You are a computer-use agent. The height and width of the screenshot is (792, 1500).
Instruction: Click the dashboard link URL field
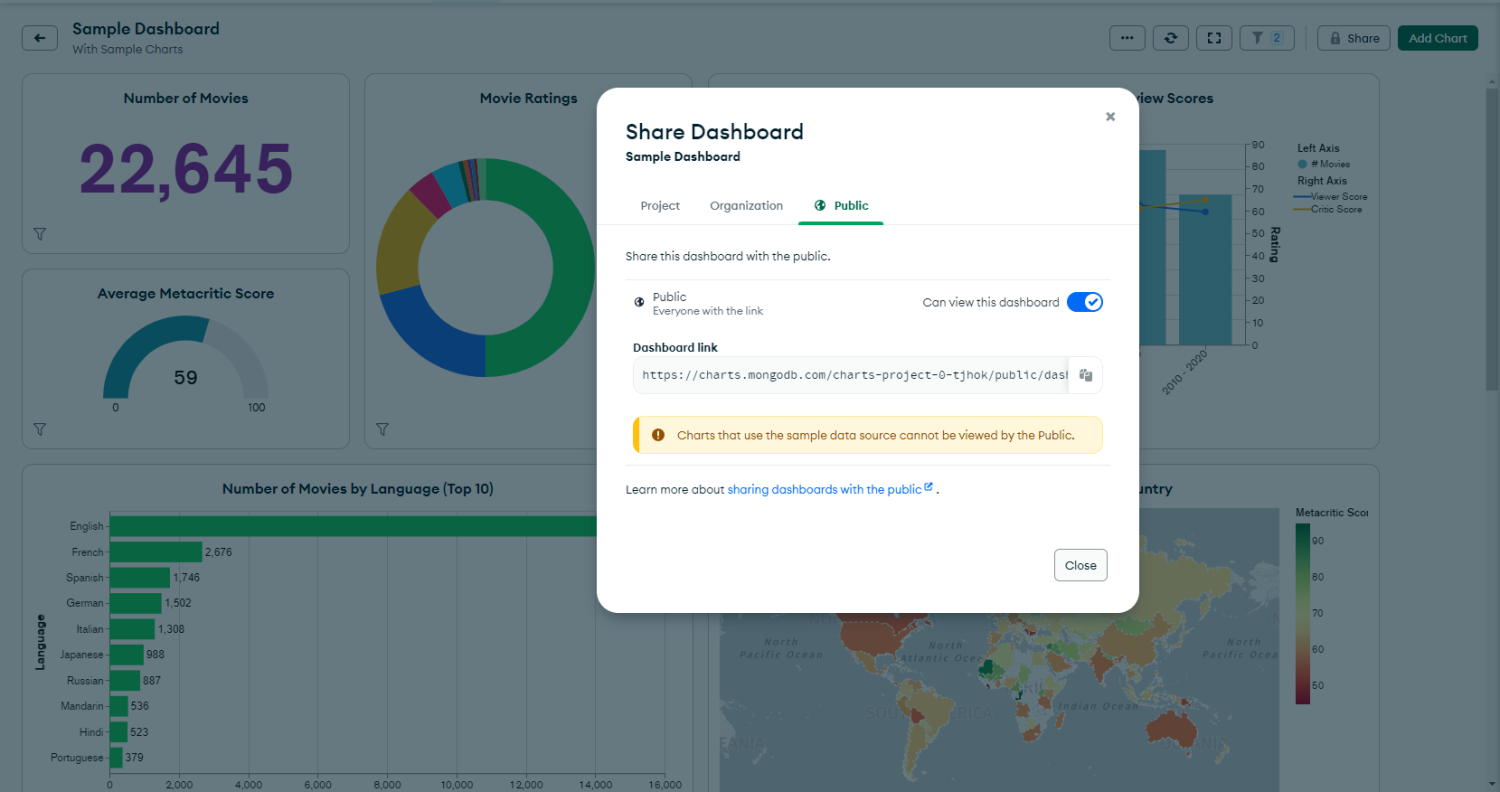(x=851, y=375)
